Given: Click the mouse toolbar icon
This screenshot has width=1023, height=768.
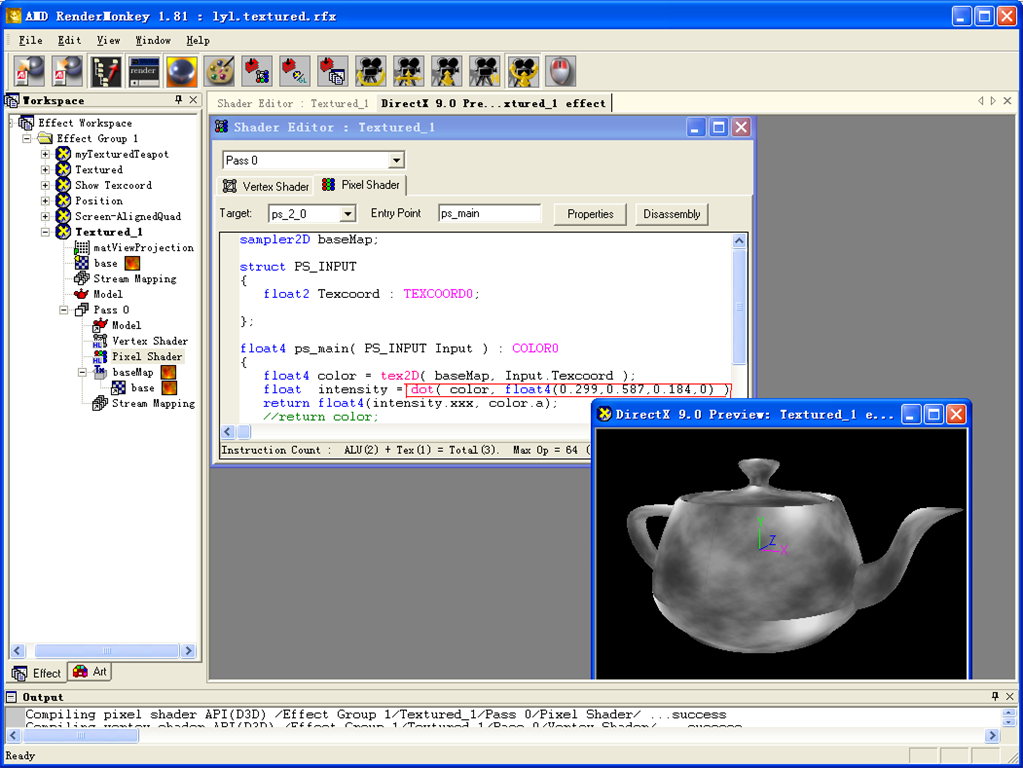Looking at the screenshot, I should pyautogui.click(x=560, y=71).
